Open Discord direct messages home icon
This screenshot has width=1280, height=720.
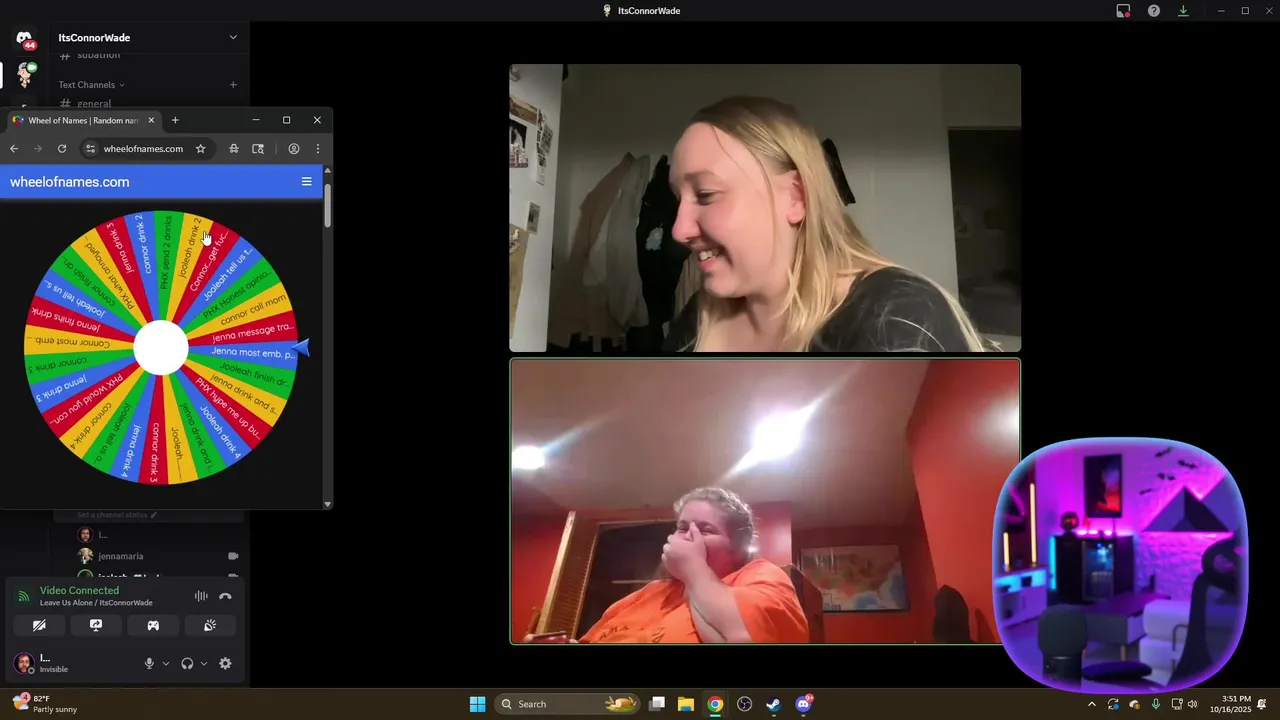pos(24,39)
